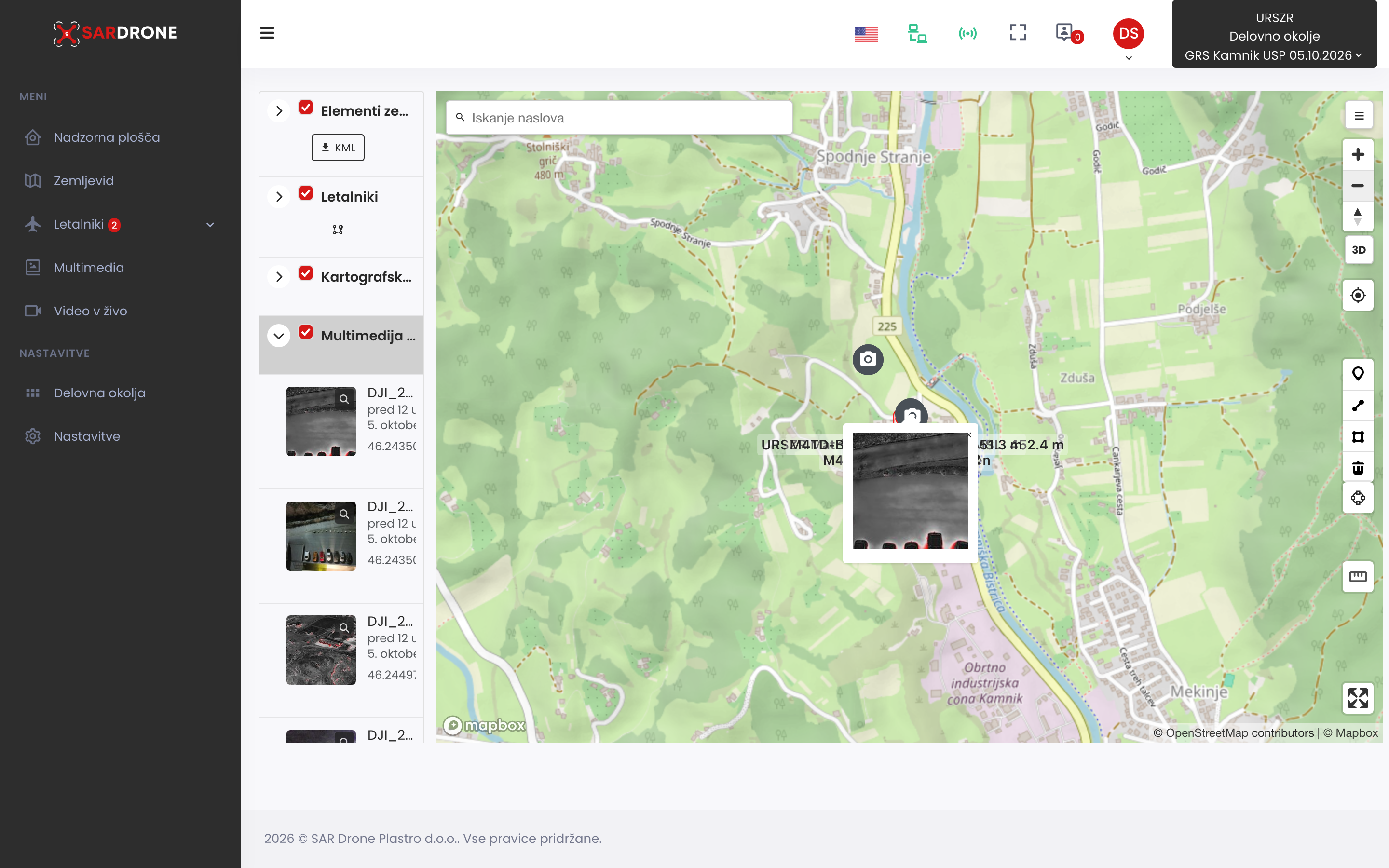Click the camera marker near road 225
The width and height of the screenshot is (1389, 868).
pos(868,359)
